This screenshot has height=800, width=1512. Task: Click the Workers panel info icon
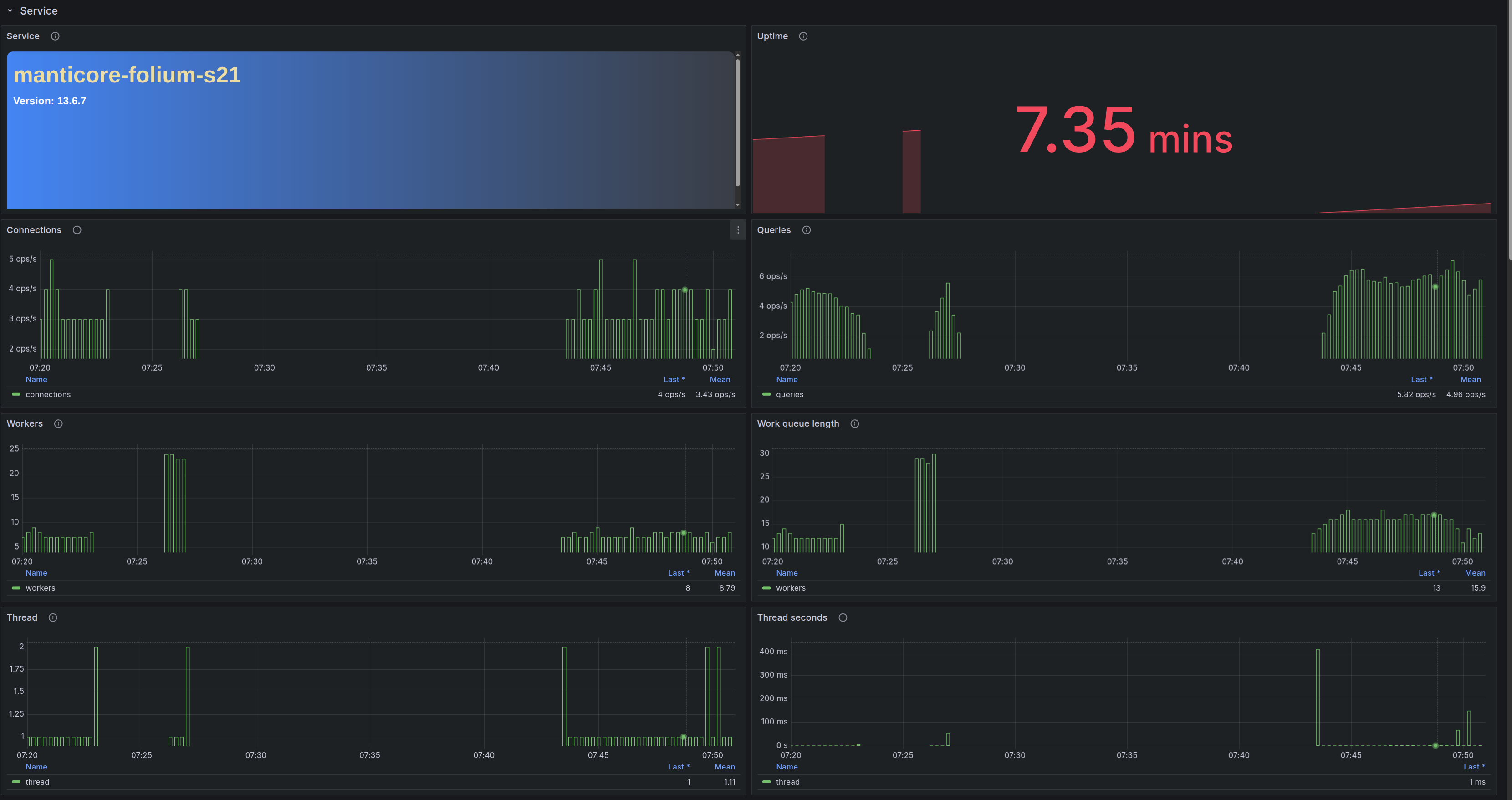pyautogui.click(x=58, y=424)
